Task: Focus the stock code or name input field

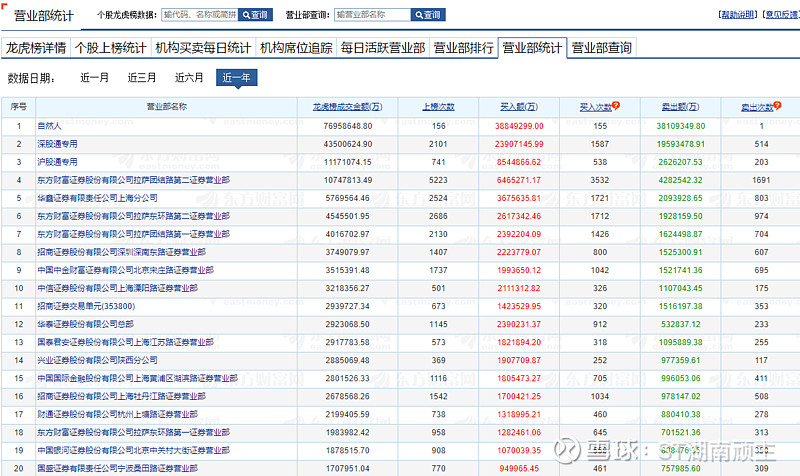Action: [x=200, y=15]
